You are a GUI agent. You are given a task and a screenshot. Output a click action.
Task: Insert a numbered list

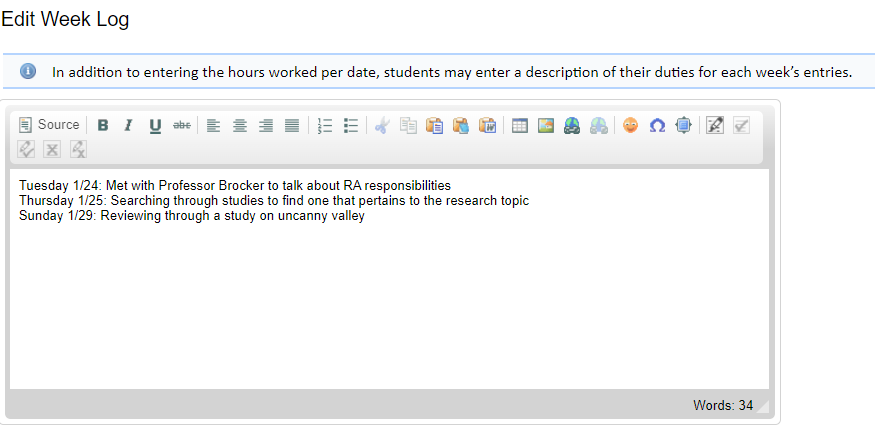pyautogui.click(x=324, y=125)
